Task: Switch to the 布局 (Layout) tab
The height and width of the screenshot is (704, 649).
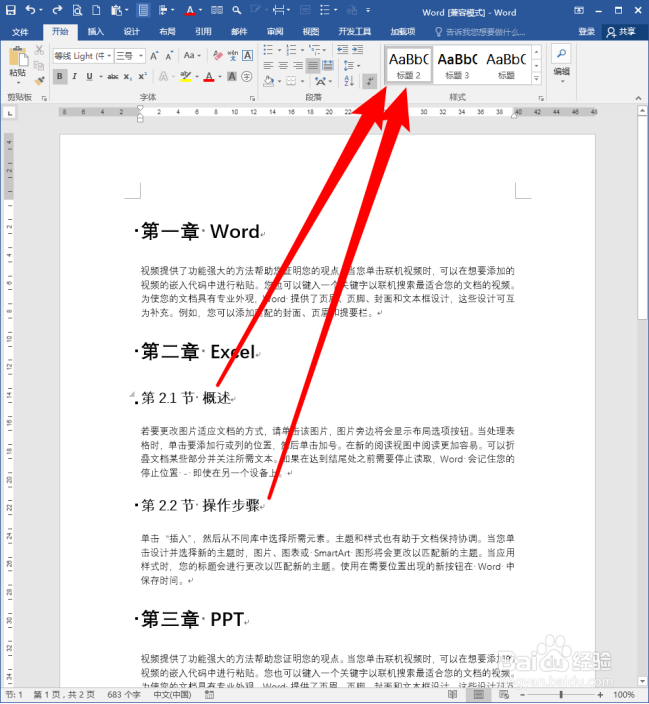Action: (x=168, y=31)
